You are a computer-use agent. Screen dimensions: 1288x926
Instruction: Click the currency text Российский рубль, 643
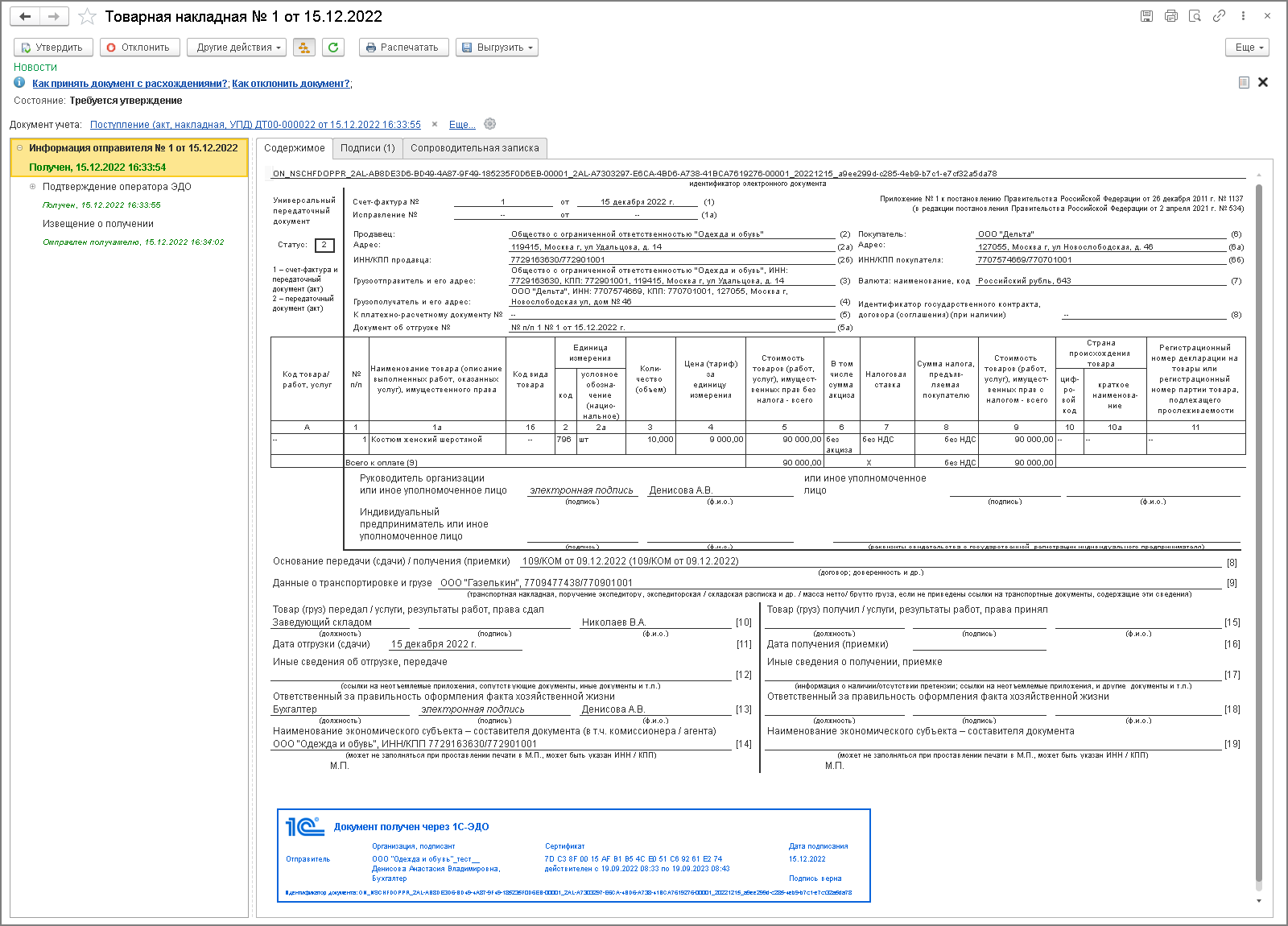(1025, 281)
